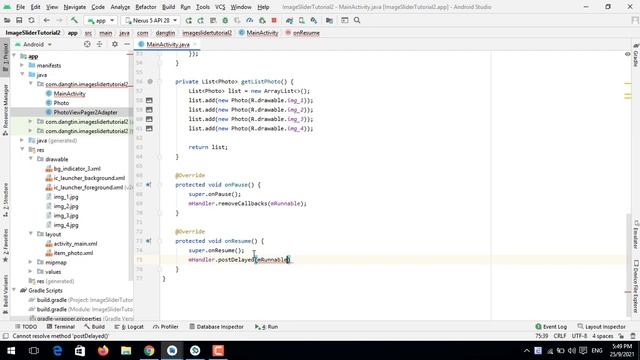The width and height of the screenshot is (640, 360).
Task: Click the Project Structure toolbar icon
Action: [329, 20]
